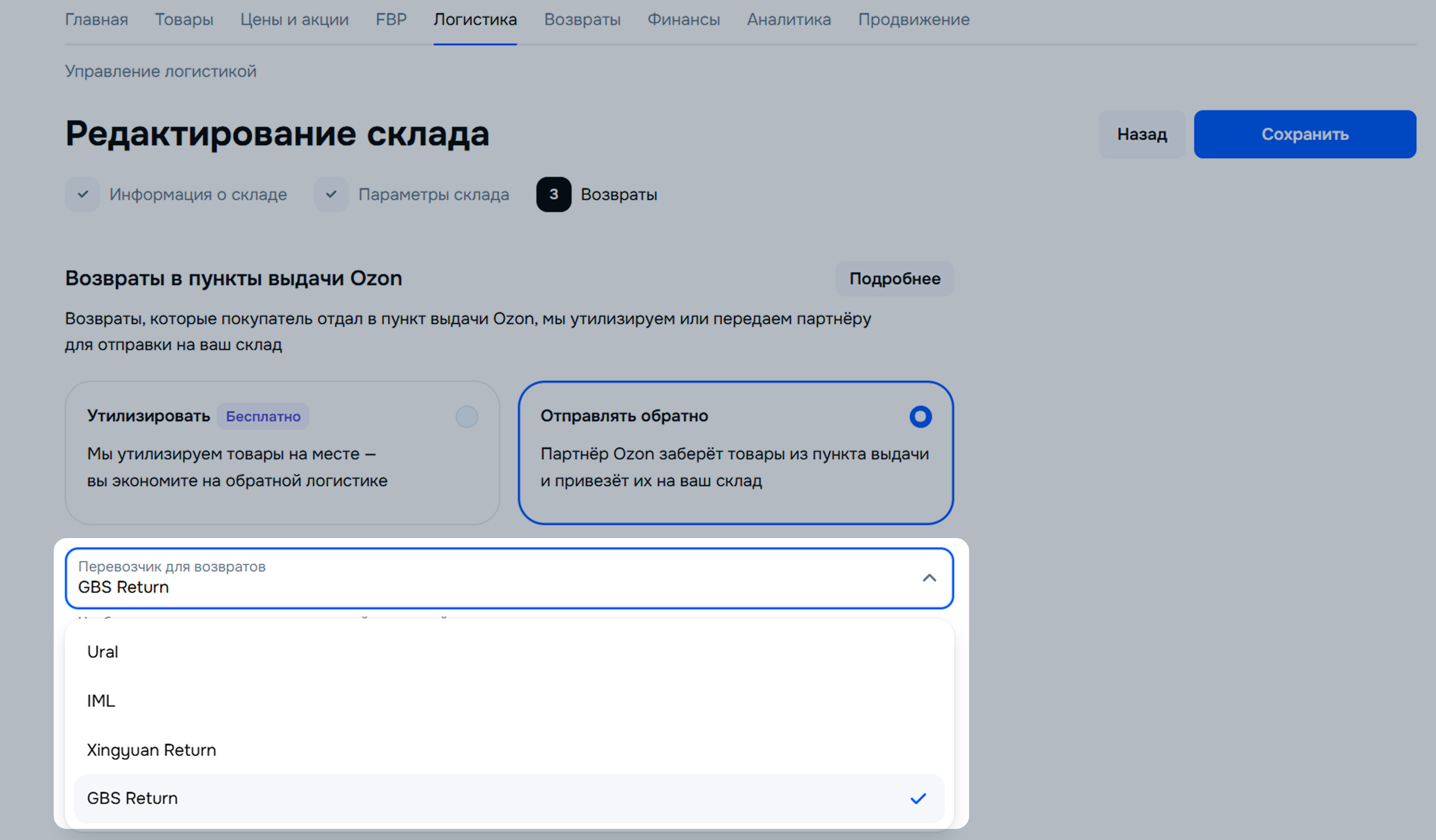This screenshot has height=840, width=1436.
Task: Collapse the Перевозчик для возвратов dropdown chevron
Action: click(929, 578)
